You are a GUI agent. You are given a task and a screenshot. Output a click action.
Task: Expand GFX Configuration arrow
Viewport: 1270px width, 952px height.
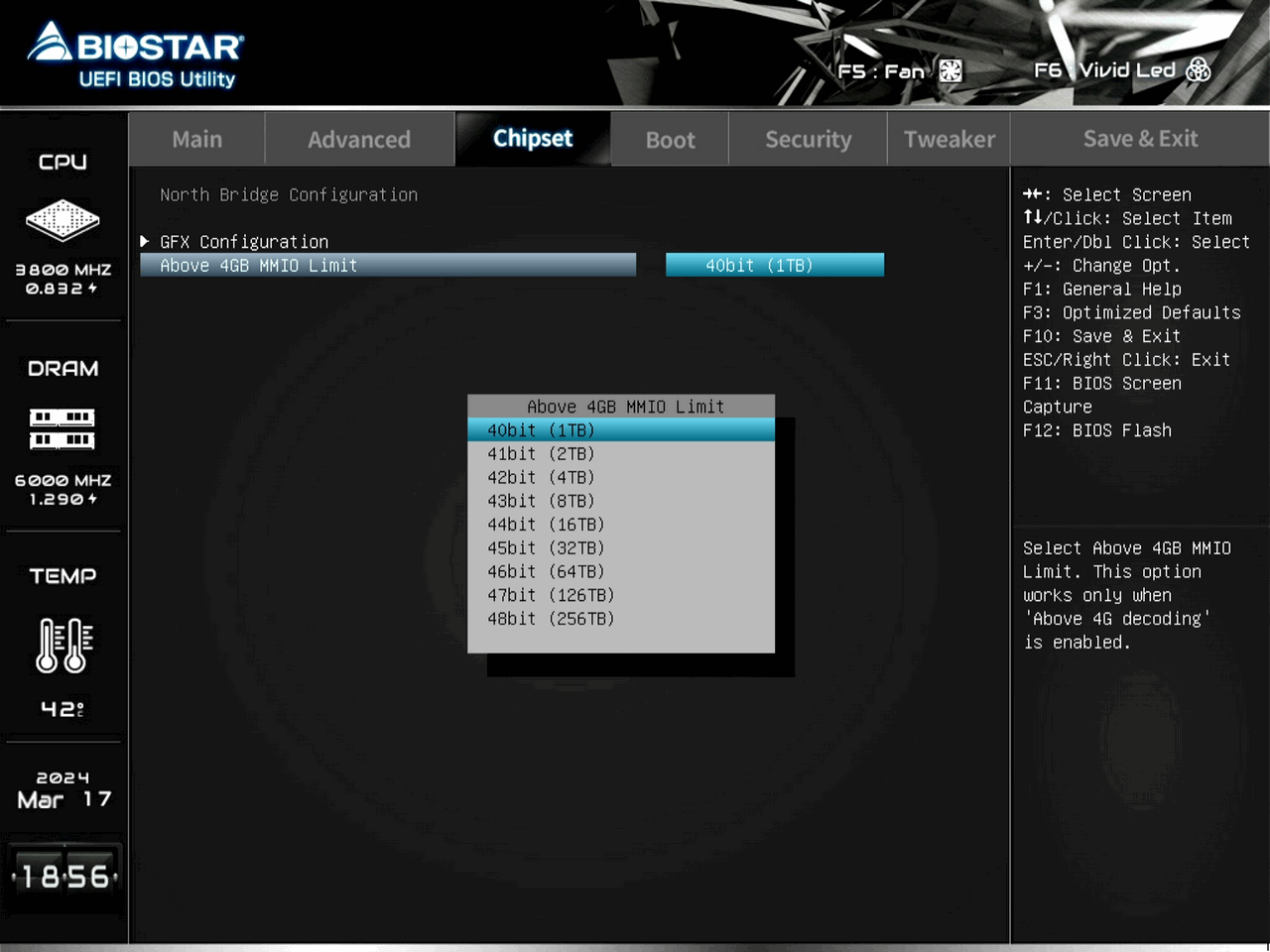145,241
